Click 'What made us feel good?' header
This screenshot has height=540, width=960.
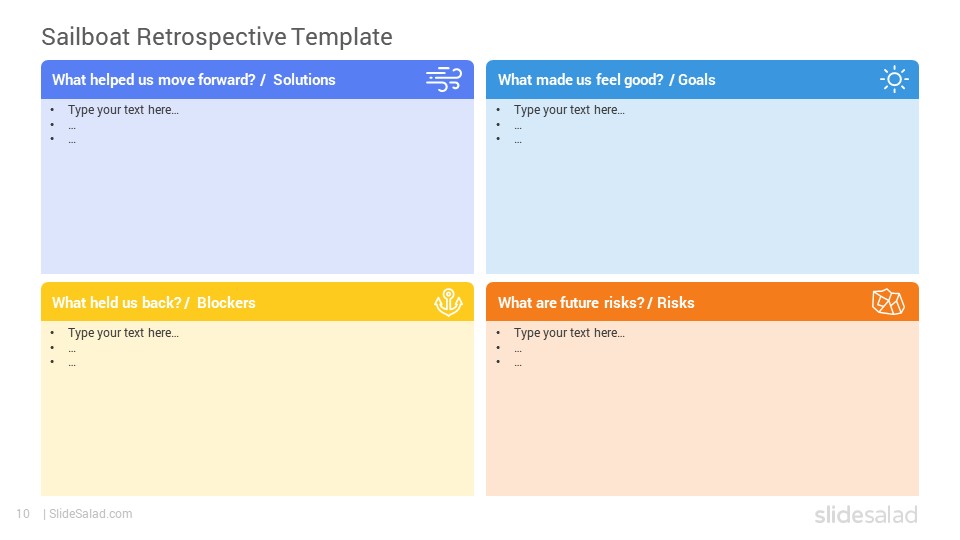coord(580,80)
